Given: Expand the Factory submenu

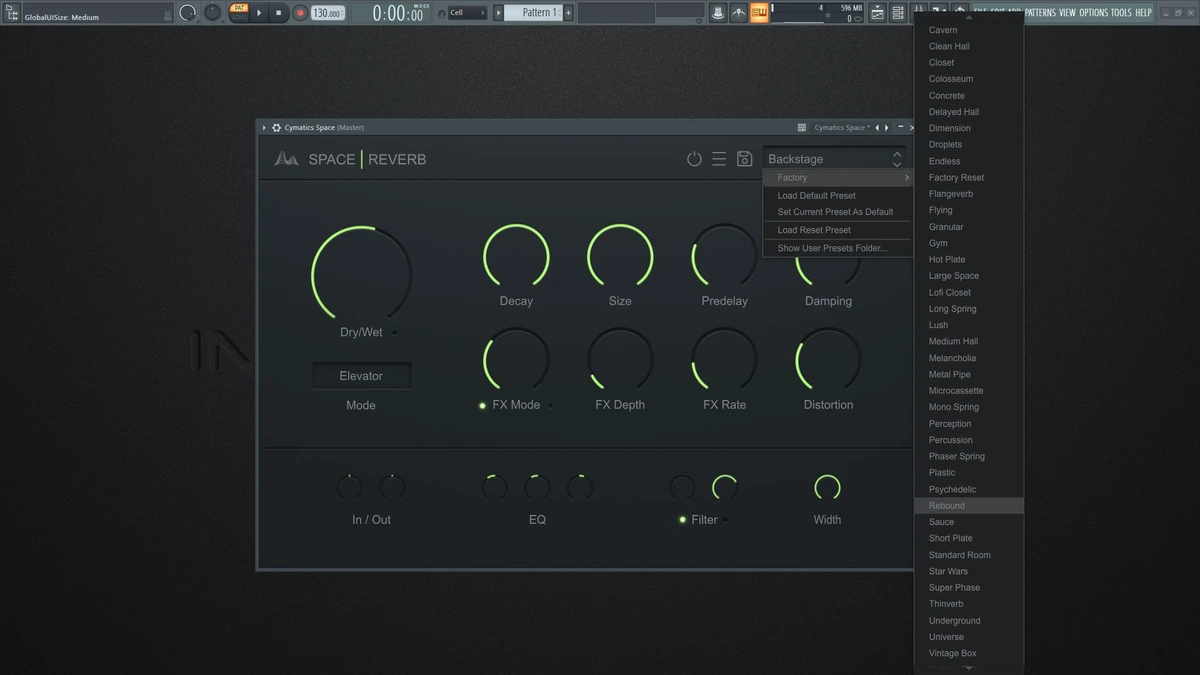Looking at the screenshot, I should [838, 178].
